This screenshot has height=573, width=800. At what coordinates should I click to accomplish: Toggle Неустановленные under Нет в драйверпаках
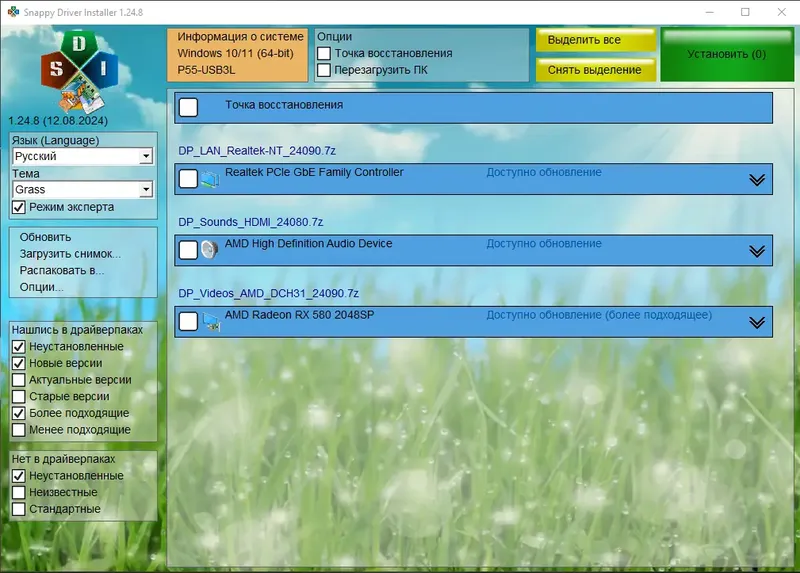(x=19, y=476)
